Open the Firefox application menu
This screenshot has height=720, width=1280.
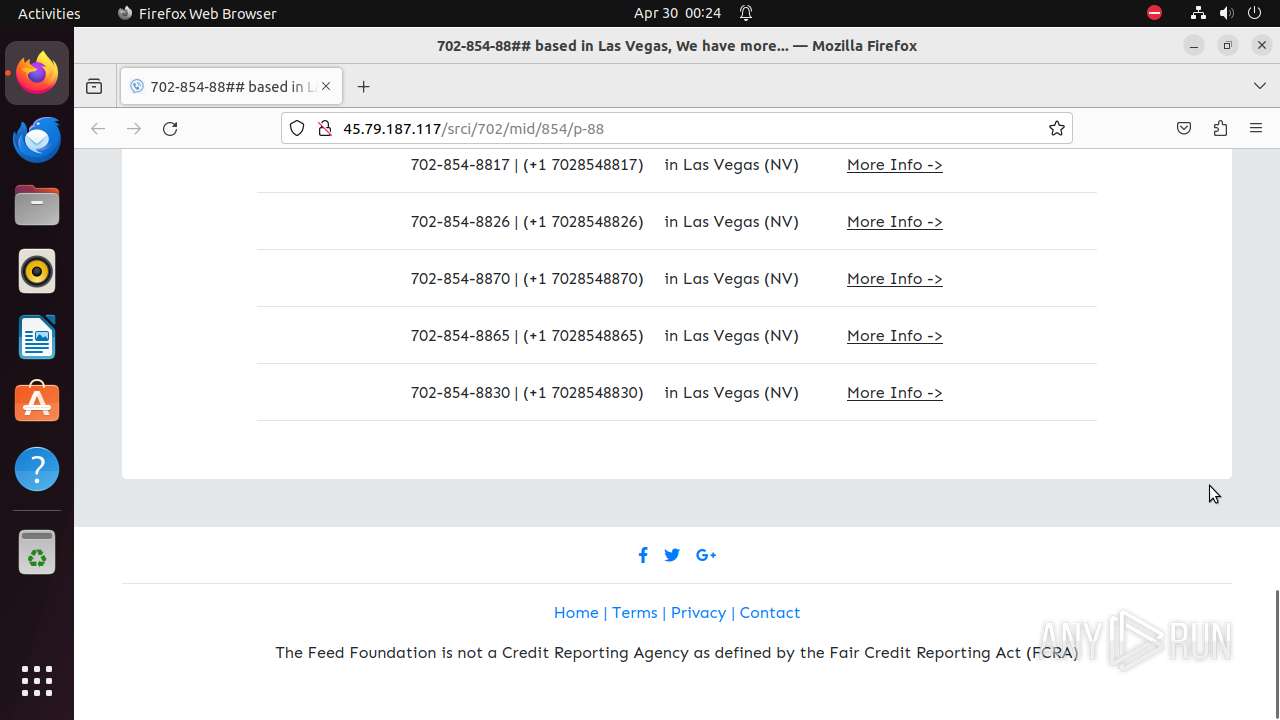(x=1256, y=128)
